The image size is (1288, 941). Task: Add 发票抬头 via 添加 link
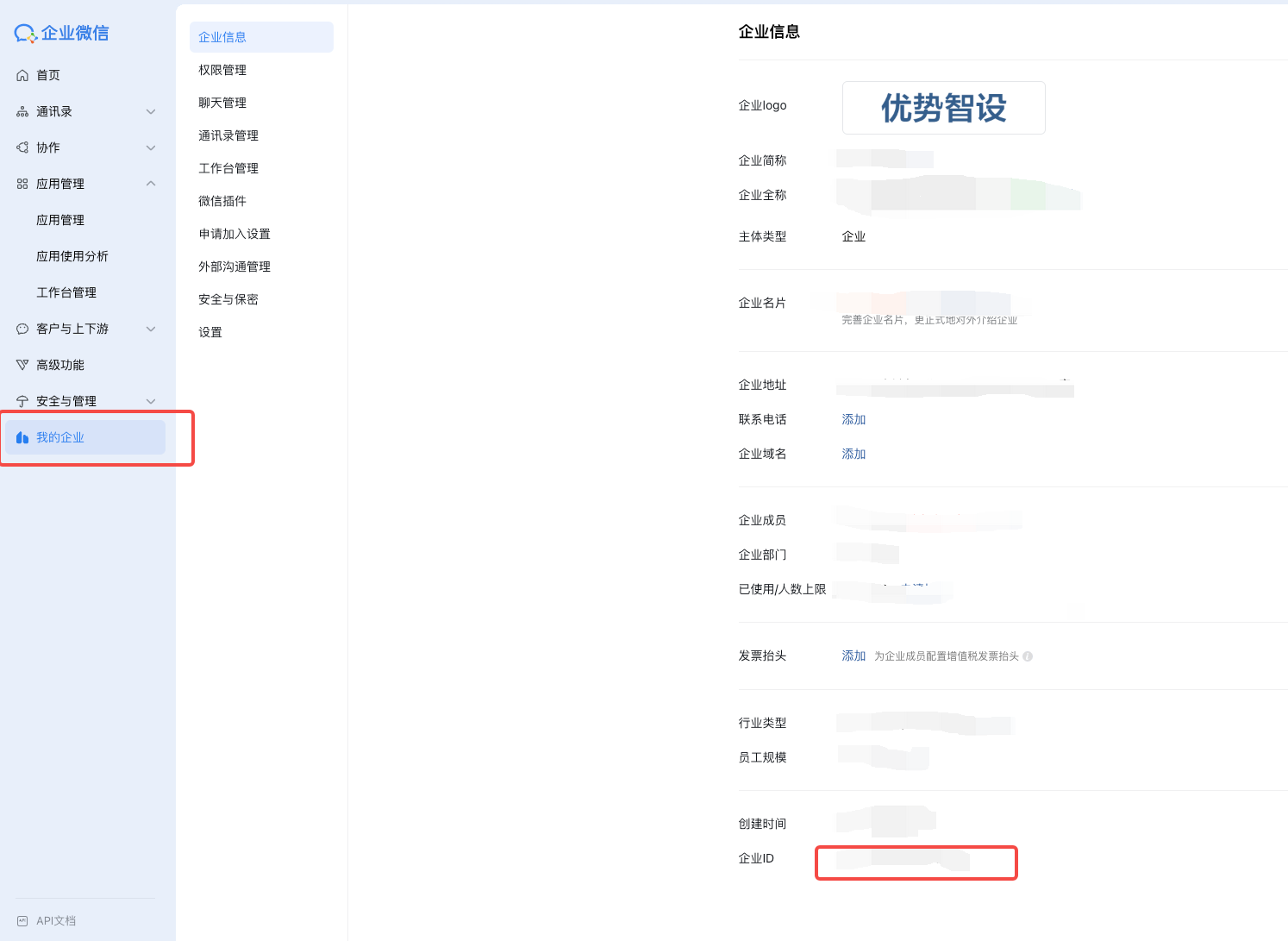[853, 656]
